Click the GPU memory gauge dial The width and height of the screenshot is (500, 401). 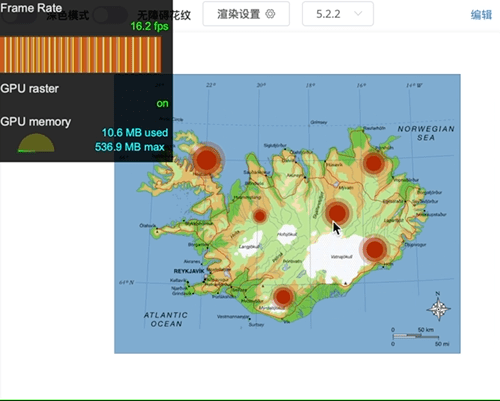tap(36, 143)
